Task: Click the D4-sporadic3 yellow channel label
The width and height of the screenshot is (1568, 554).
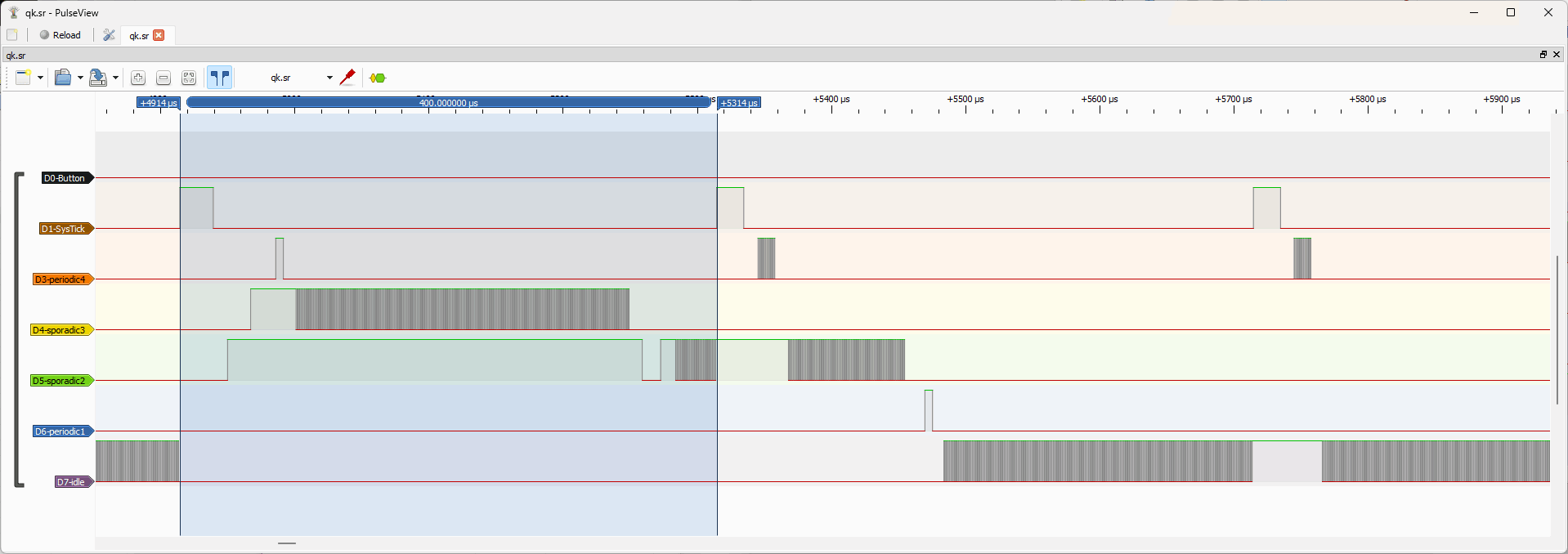Action: (60, 330)
